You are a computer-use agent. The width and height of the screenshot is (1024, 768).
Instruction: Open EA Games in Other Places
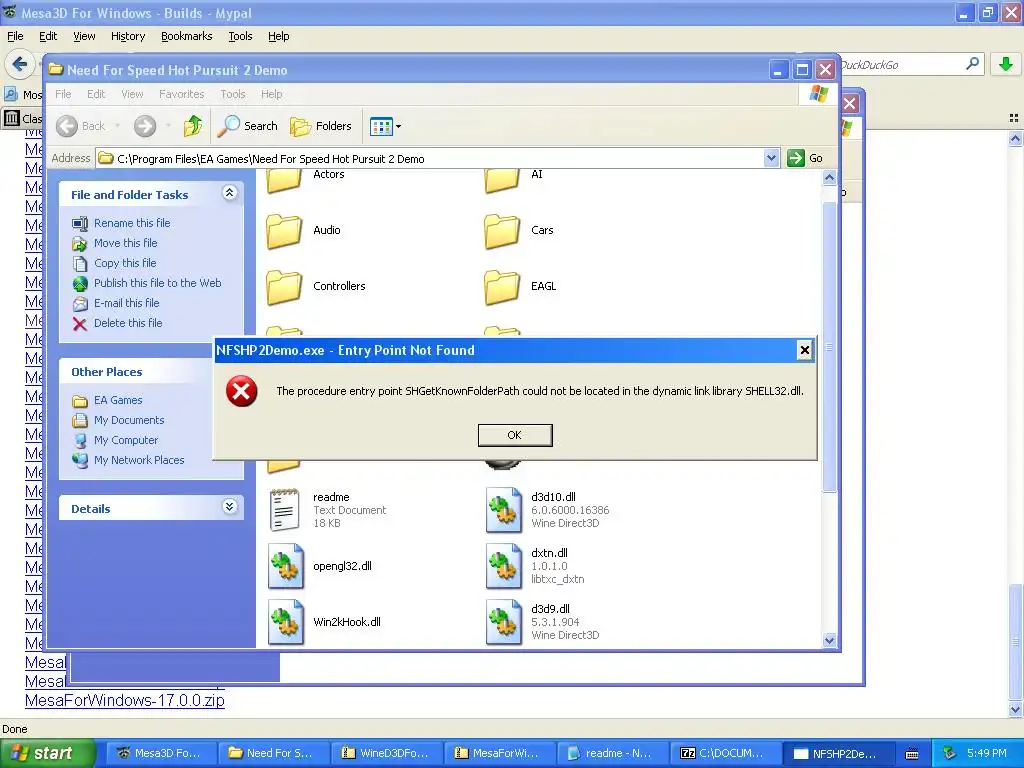coord(118,400)
